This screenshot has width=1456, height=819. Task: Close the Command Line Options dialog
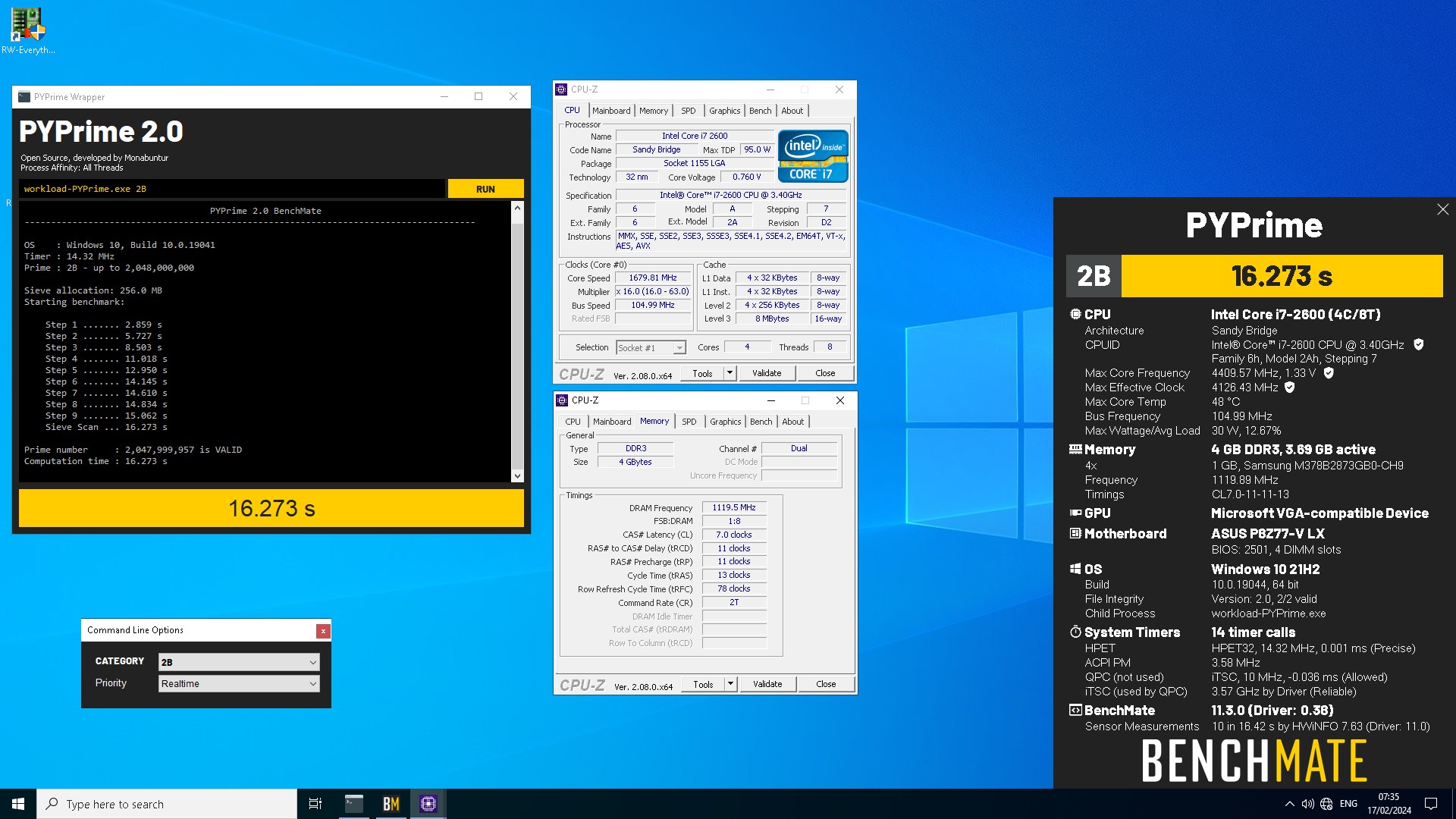[323, 631]
